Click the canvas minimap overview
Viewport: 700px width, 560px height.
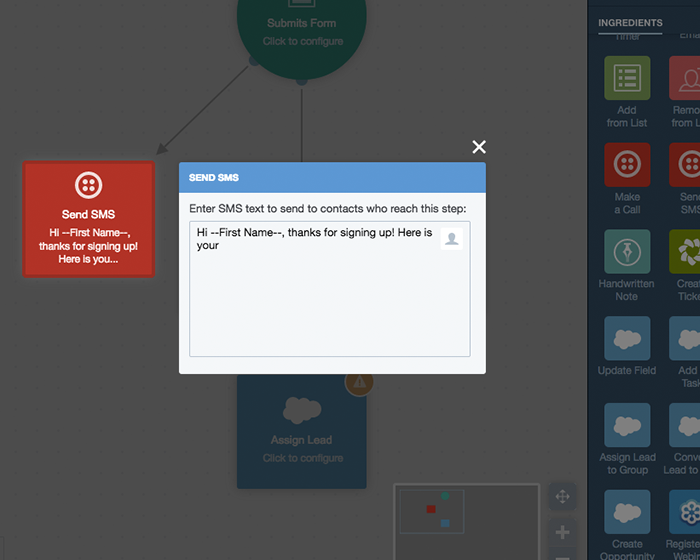click(x=467, y=522)
